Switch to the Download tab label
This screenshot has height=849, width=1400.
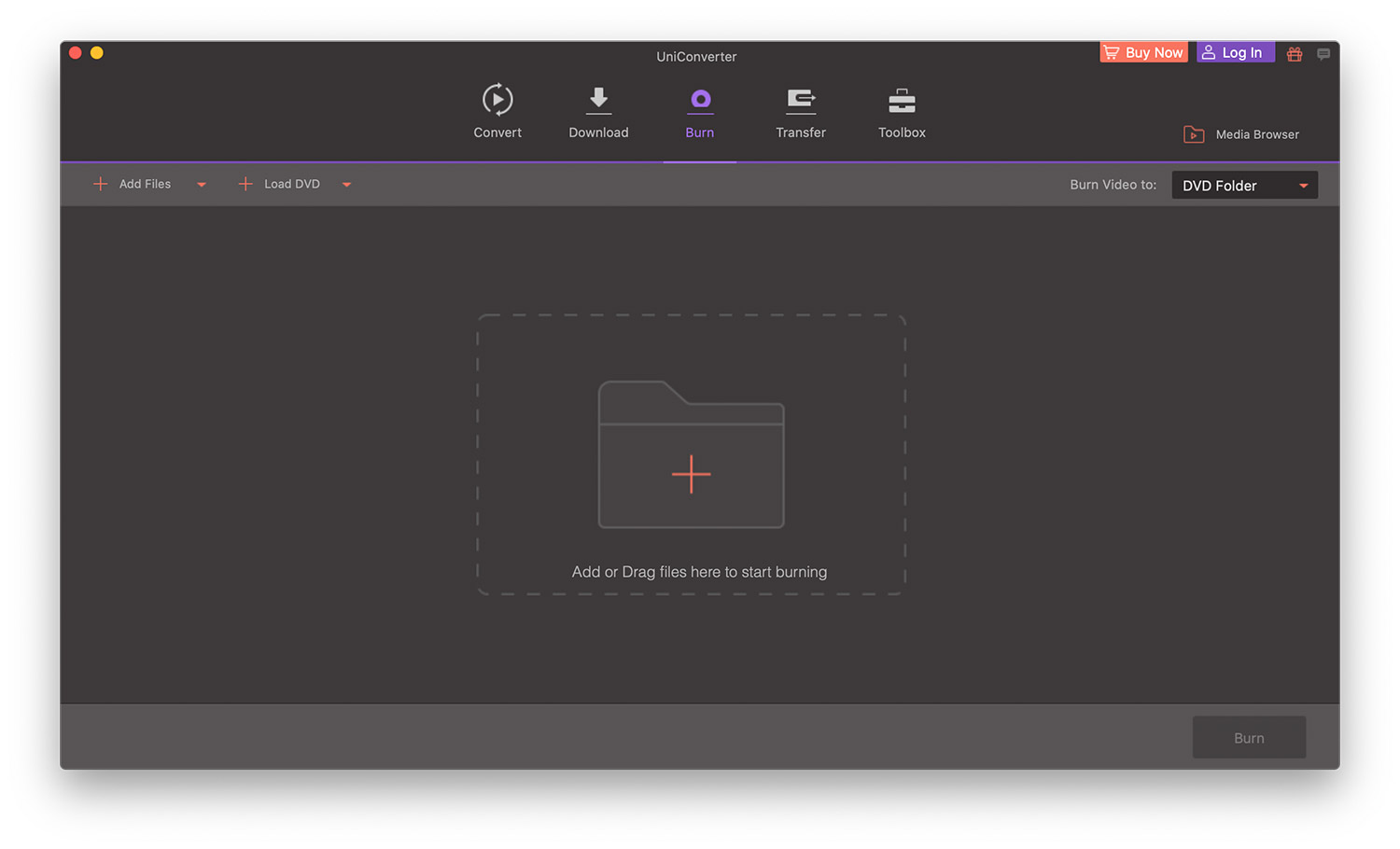coord(598,132)
